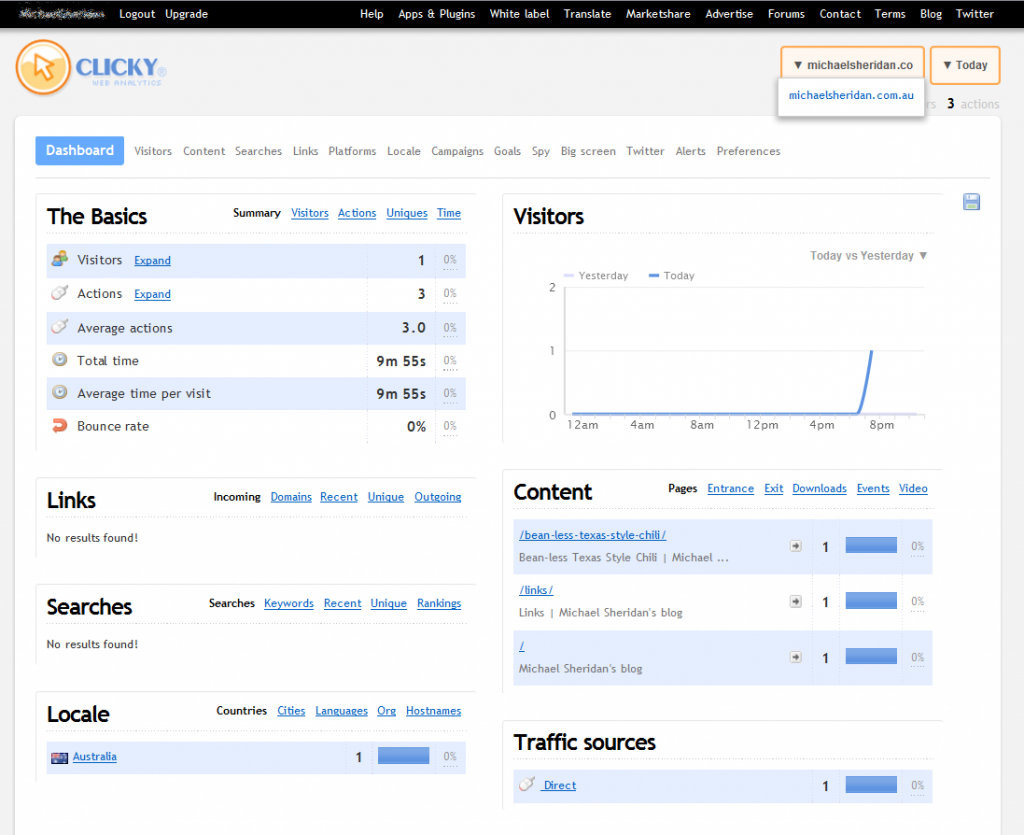
Task: Click the red Bounce rate arrow icon
Action: tap(59, 426)
